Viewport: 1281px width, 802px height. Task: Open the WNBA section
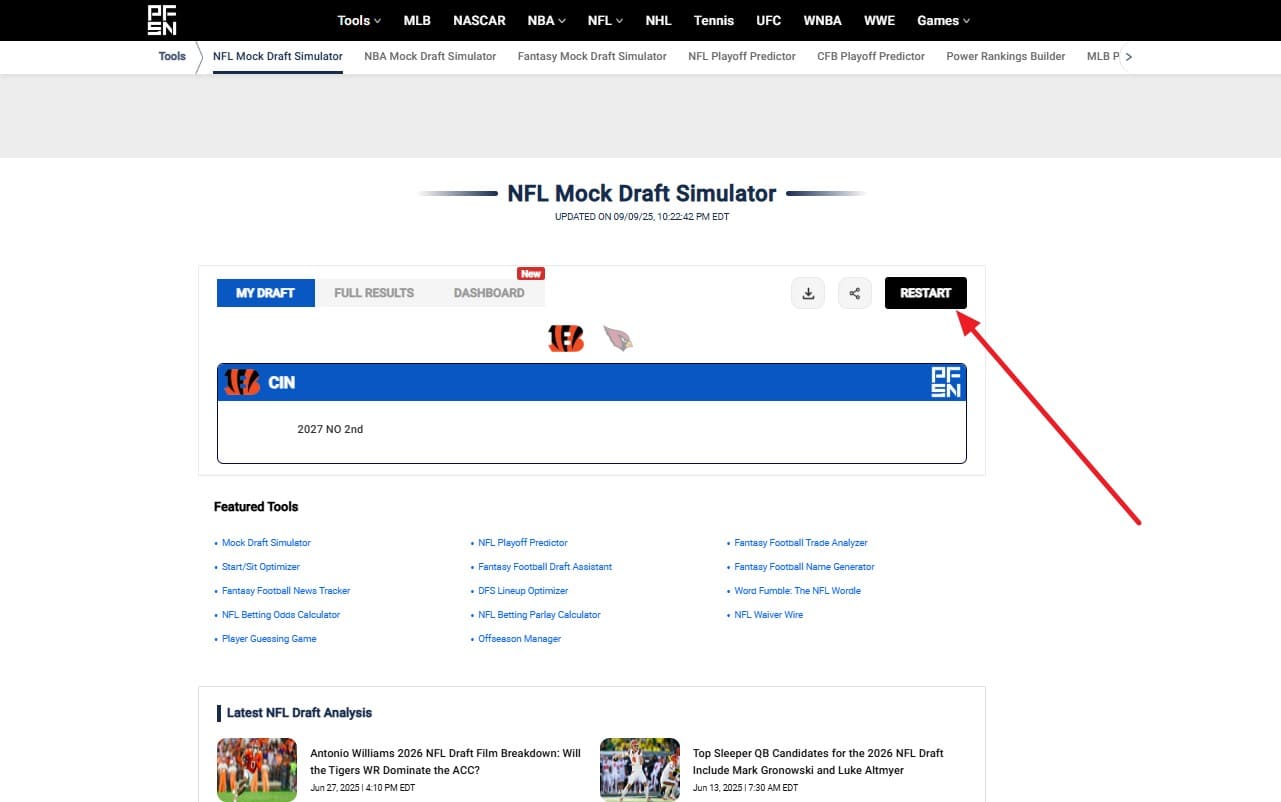click(822, 20)
